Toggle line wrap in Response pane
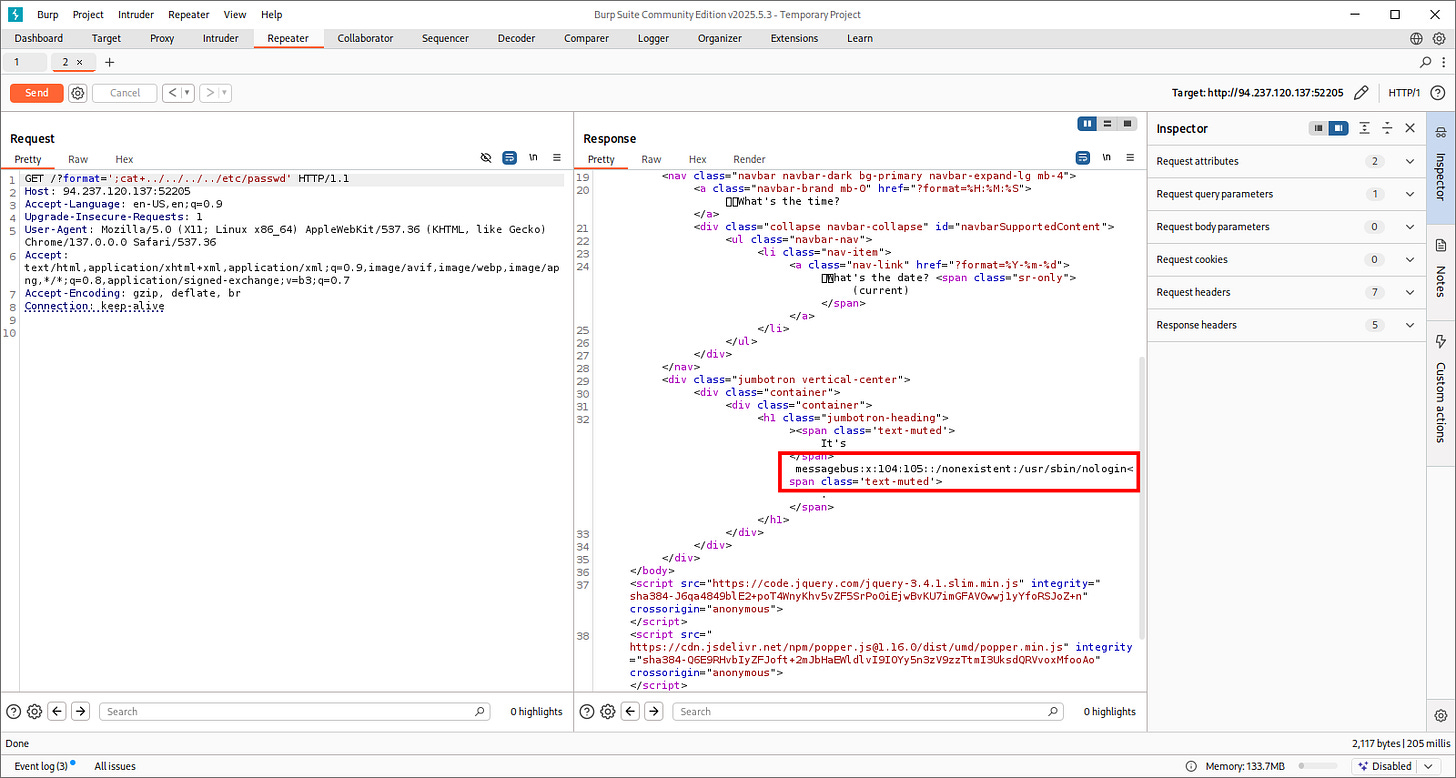 [1082, 158]
